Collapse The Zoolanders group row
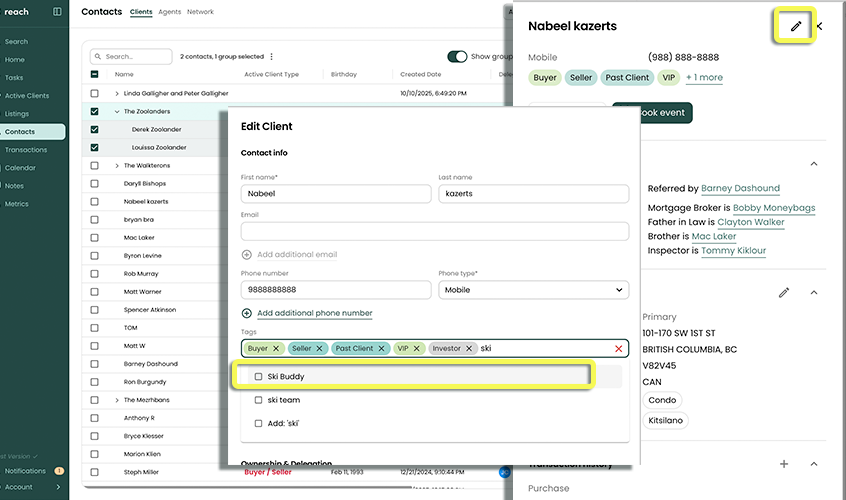Screen dimensions: 846x500 pos(117,112)
